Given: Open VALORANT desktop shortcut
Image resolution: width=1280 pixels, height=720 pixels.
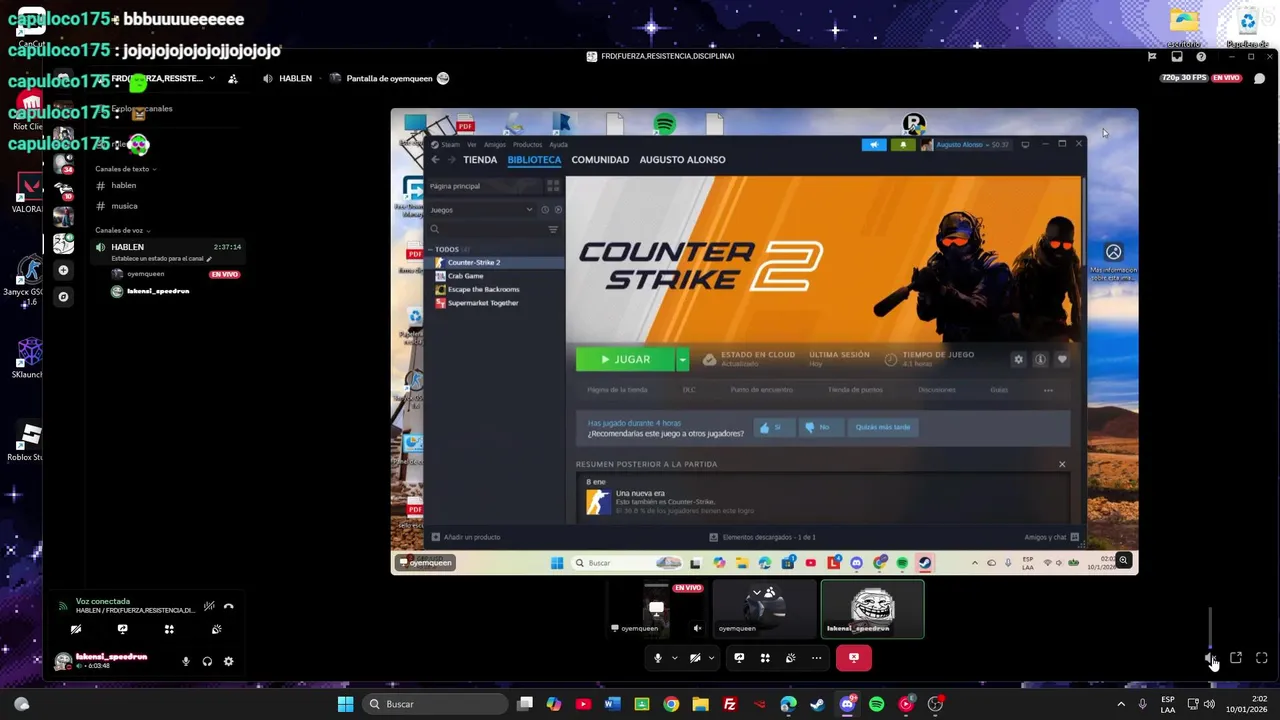Looking at the screenshot, I should [28, 194].
